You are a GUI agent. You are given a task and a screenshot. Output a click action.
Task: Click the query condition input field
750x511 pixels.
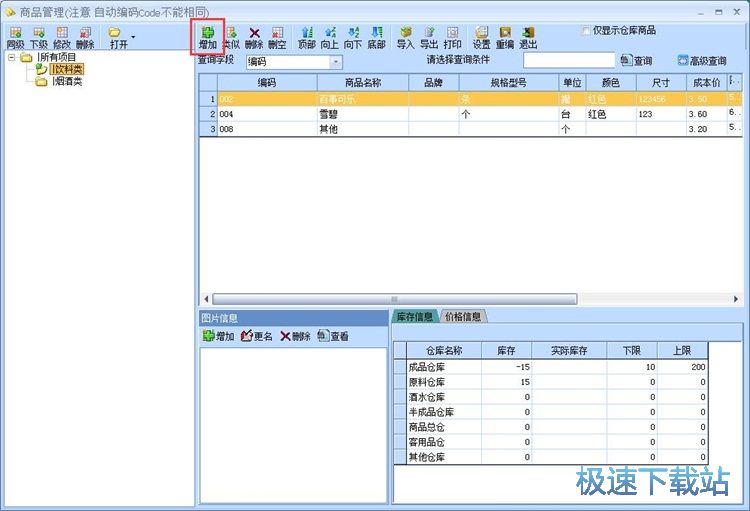click(x=569, y=60)
